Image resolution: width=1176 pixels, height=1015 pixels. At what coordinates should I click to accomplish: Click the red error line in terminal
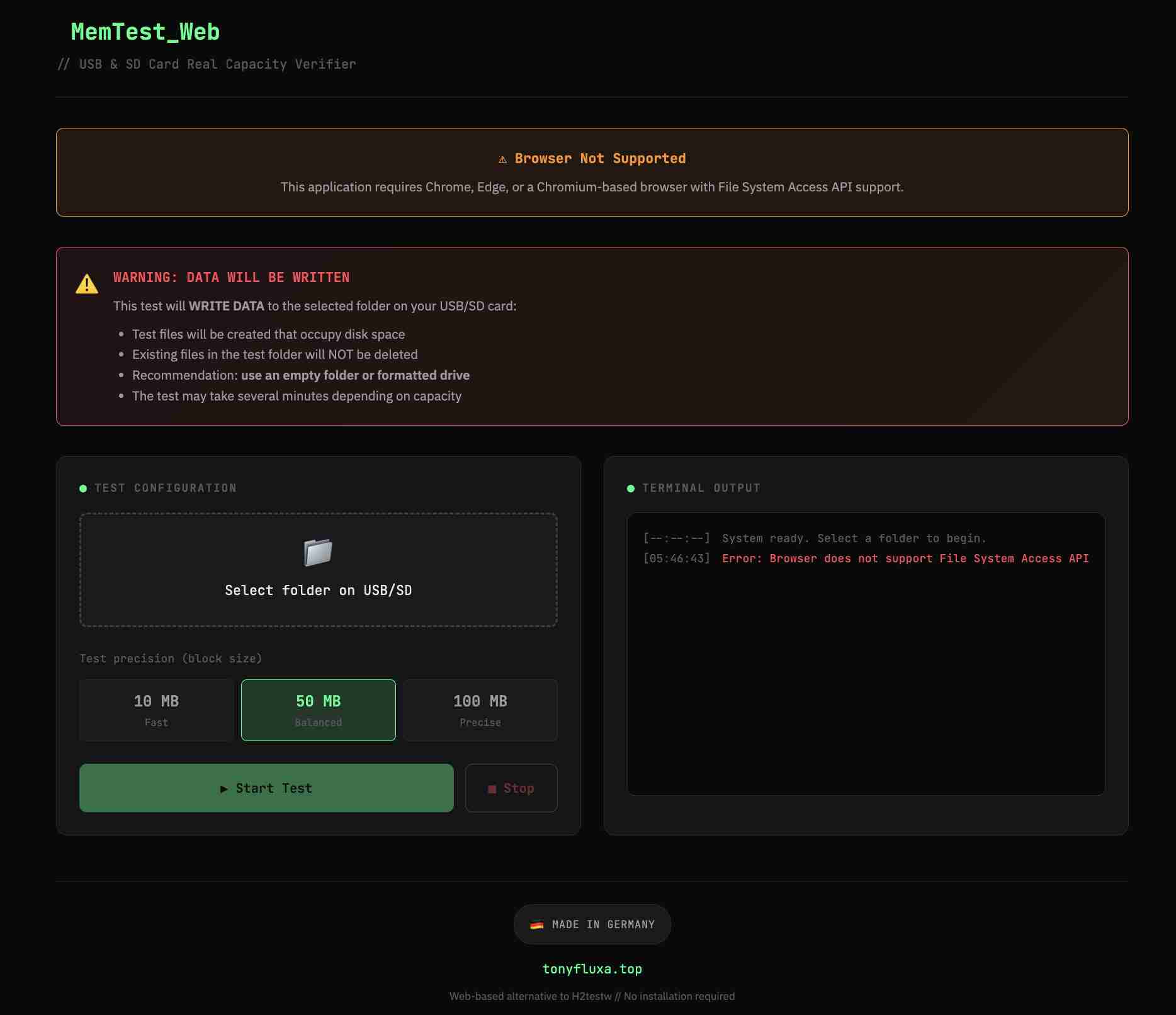pos(905,559)
